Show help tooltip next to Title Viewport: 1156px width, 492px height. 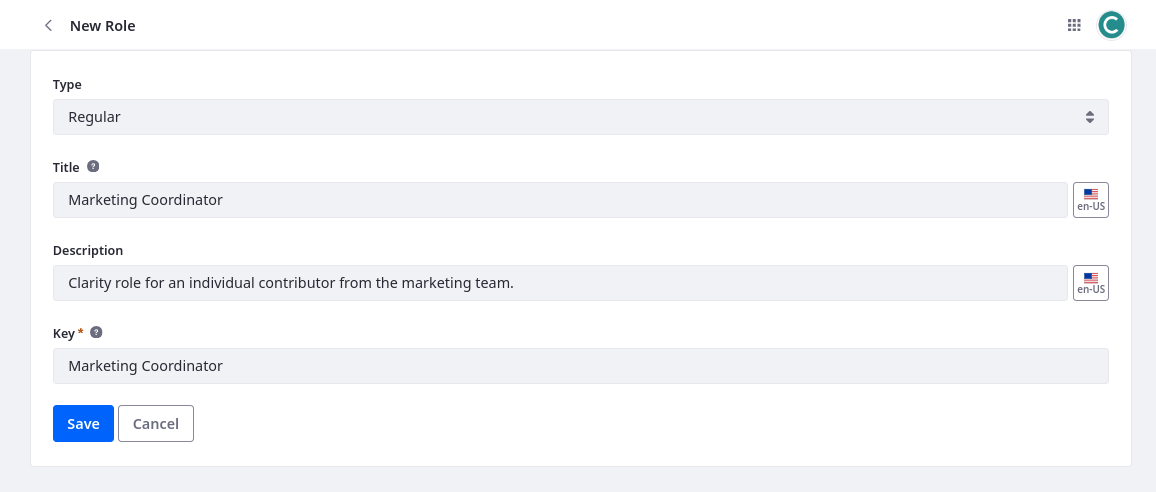coord(93,167)
